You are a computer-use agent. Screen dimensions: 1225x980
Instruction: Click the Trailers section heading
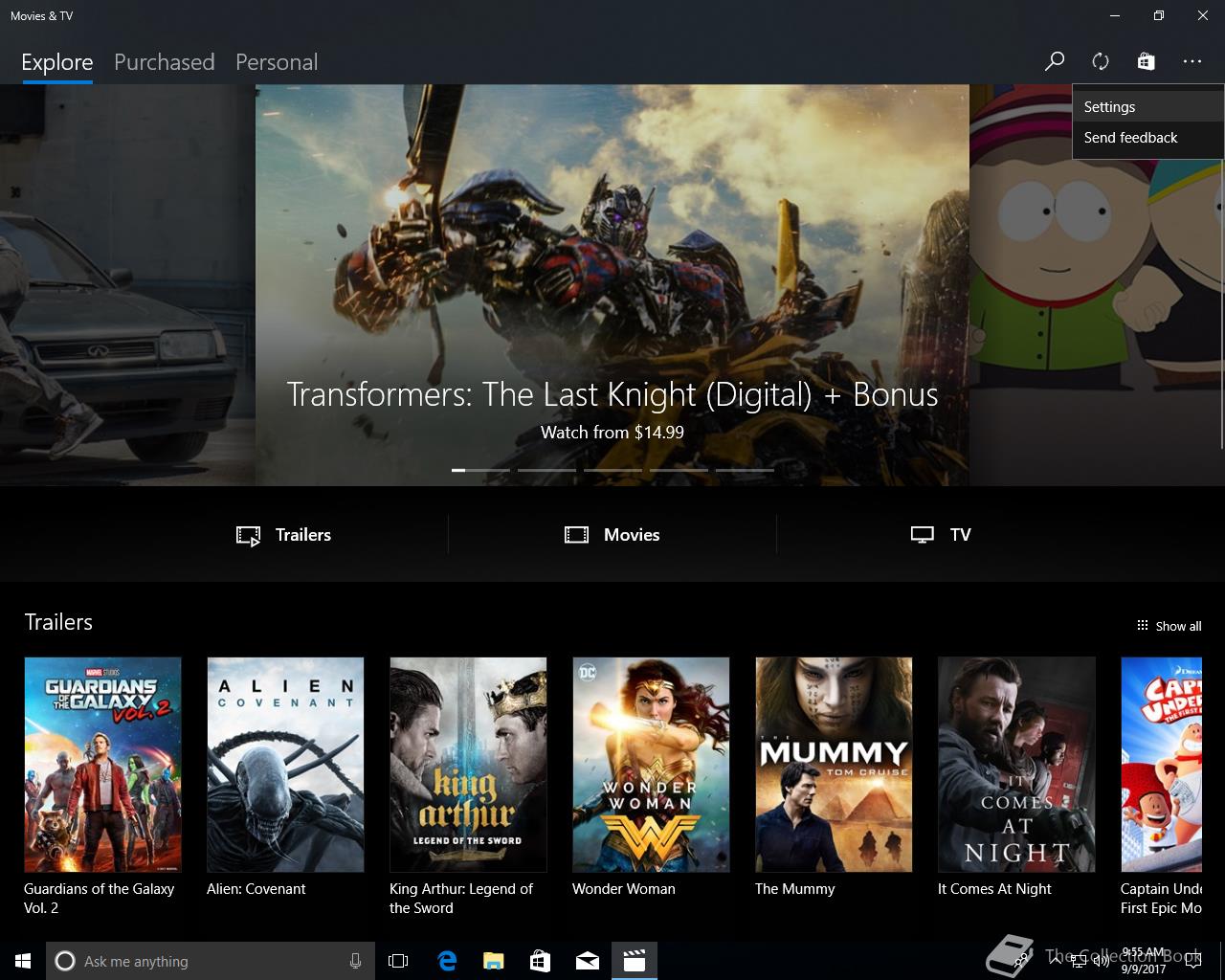point(58,622)
